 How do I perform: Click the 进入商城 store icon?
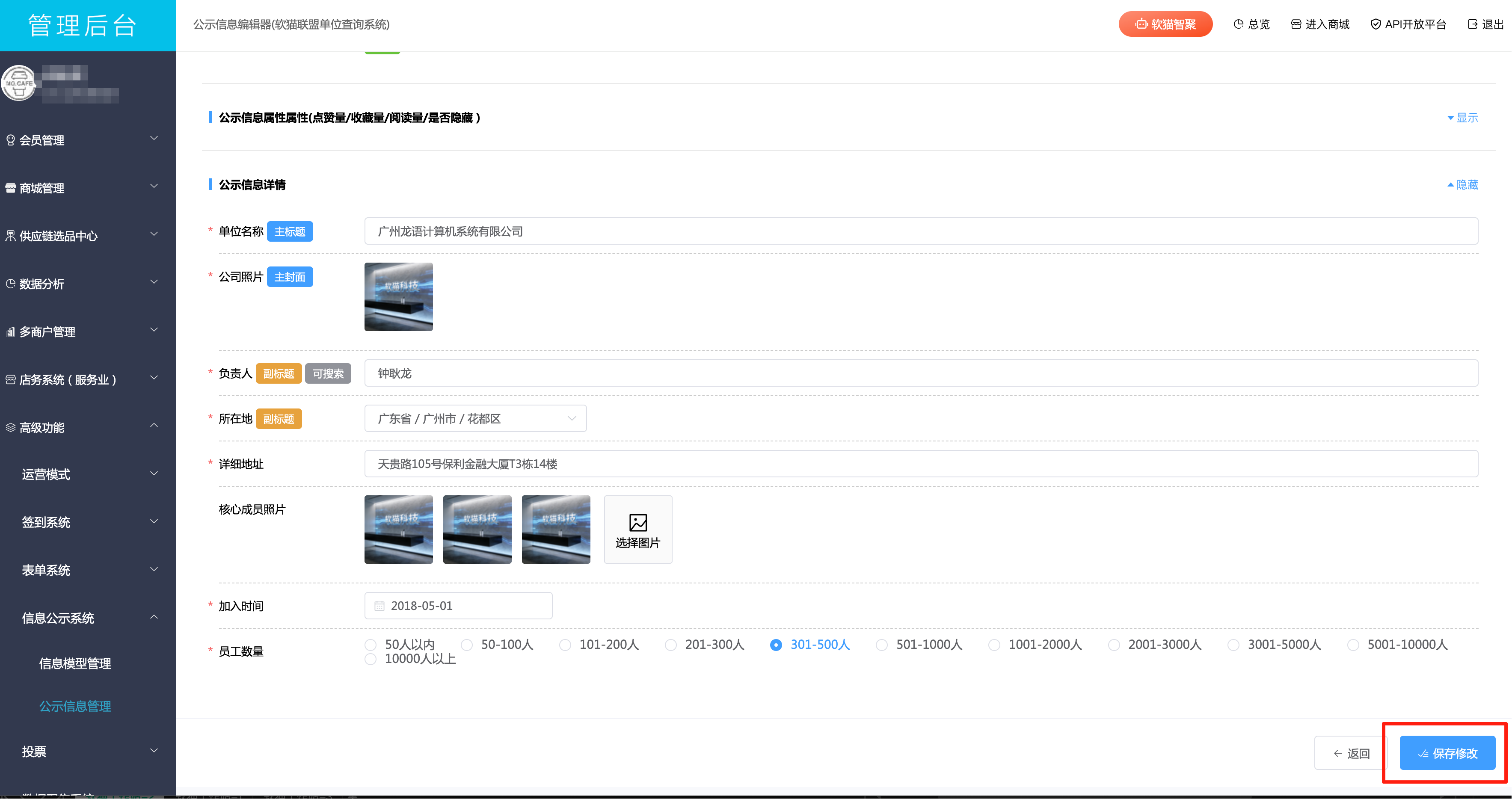[1296, 24]
